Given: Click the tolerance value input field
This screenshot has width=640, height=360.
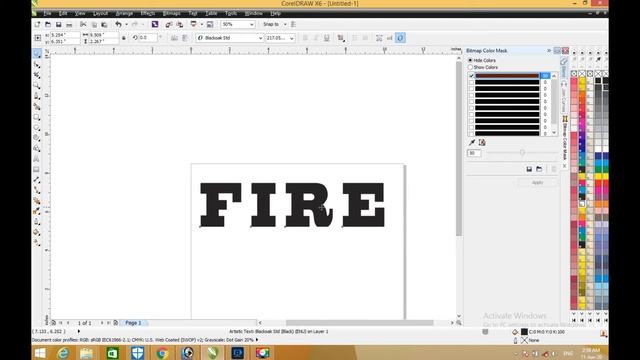Looking at the screenshot, I should click(x=474, y=153).
